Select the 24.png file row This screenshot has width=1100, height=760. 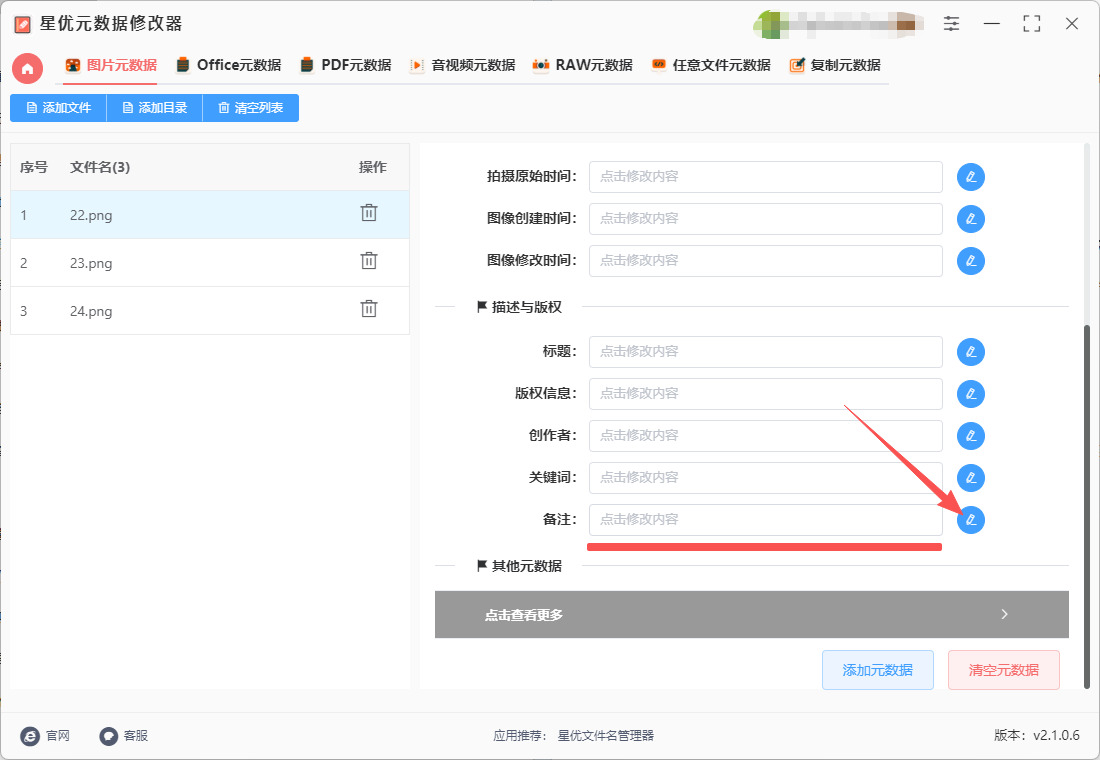(x=210, y=311)
